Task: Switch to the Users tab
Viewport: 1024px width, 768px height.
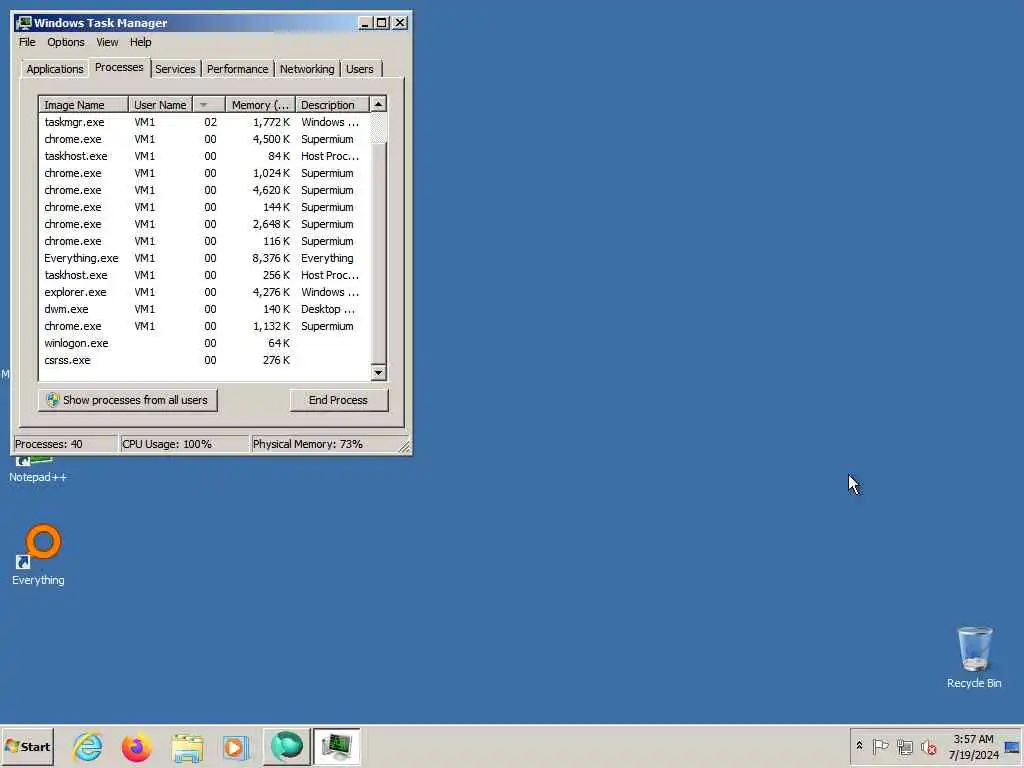Action: click(360, 69)
